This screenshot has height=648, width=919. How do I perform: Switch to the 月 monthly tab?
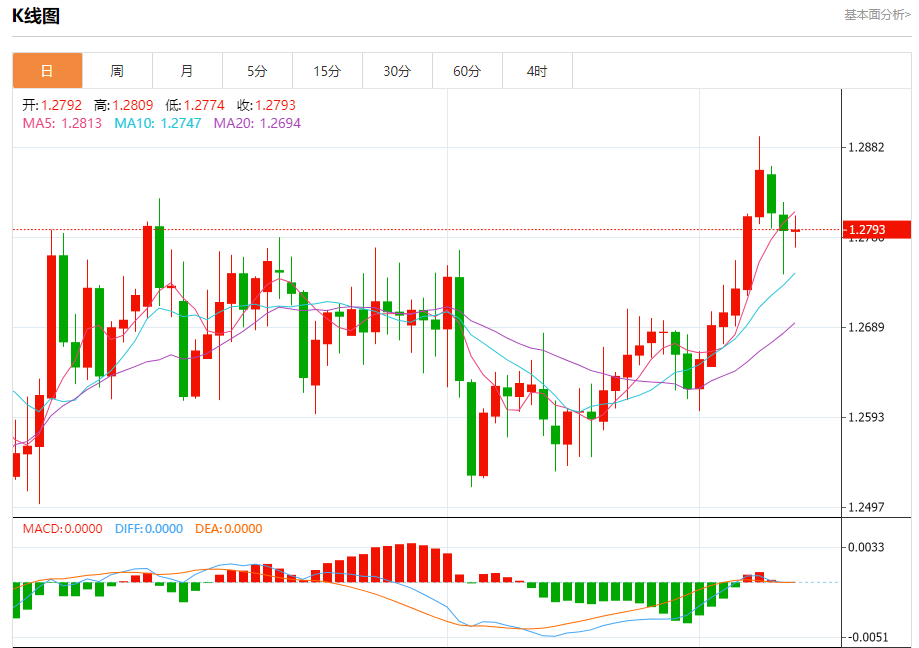click(187, 71)
